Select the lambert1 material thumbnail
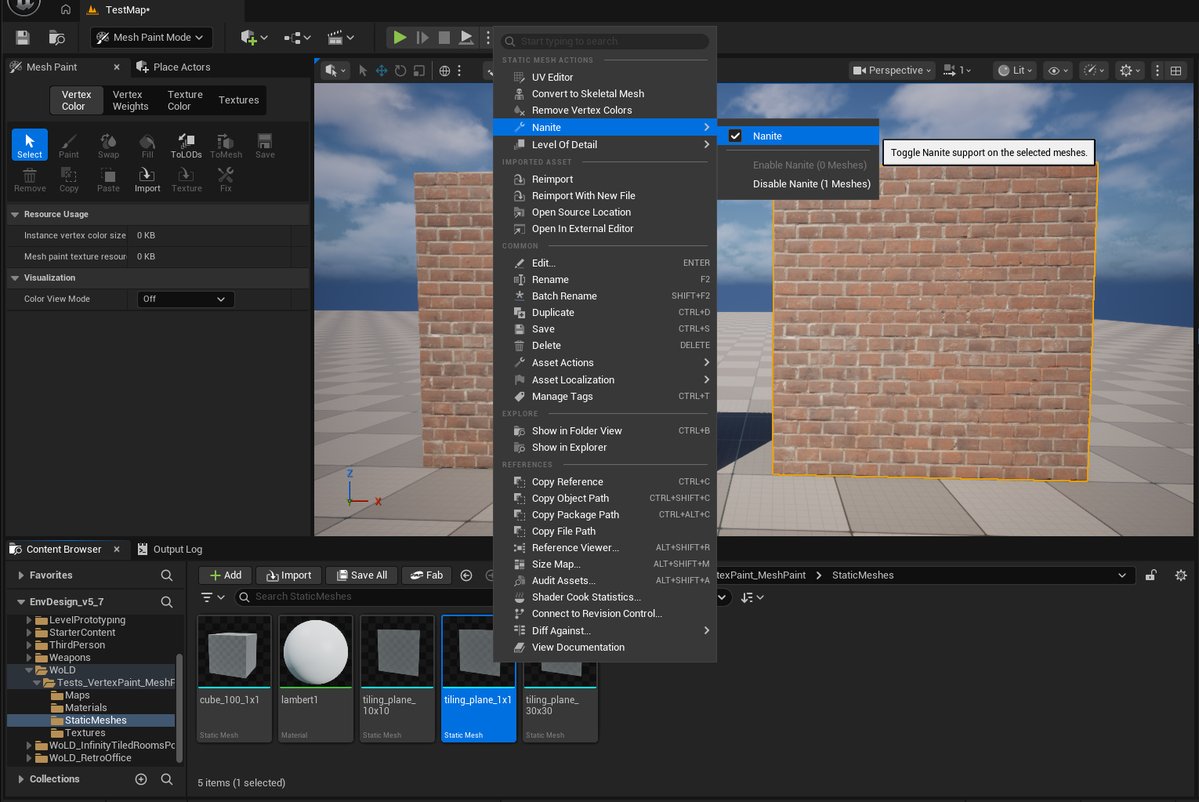Image resolution: width=1199 pixels, height=802 pixels. 315,651
